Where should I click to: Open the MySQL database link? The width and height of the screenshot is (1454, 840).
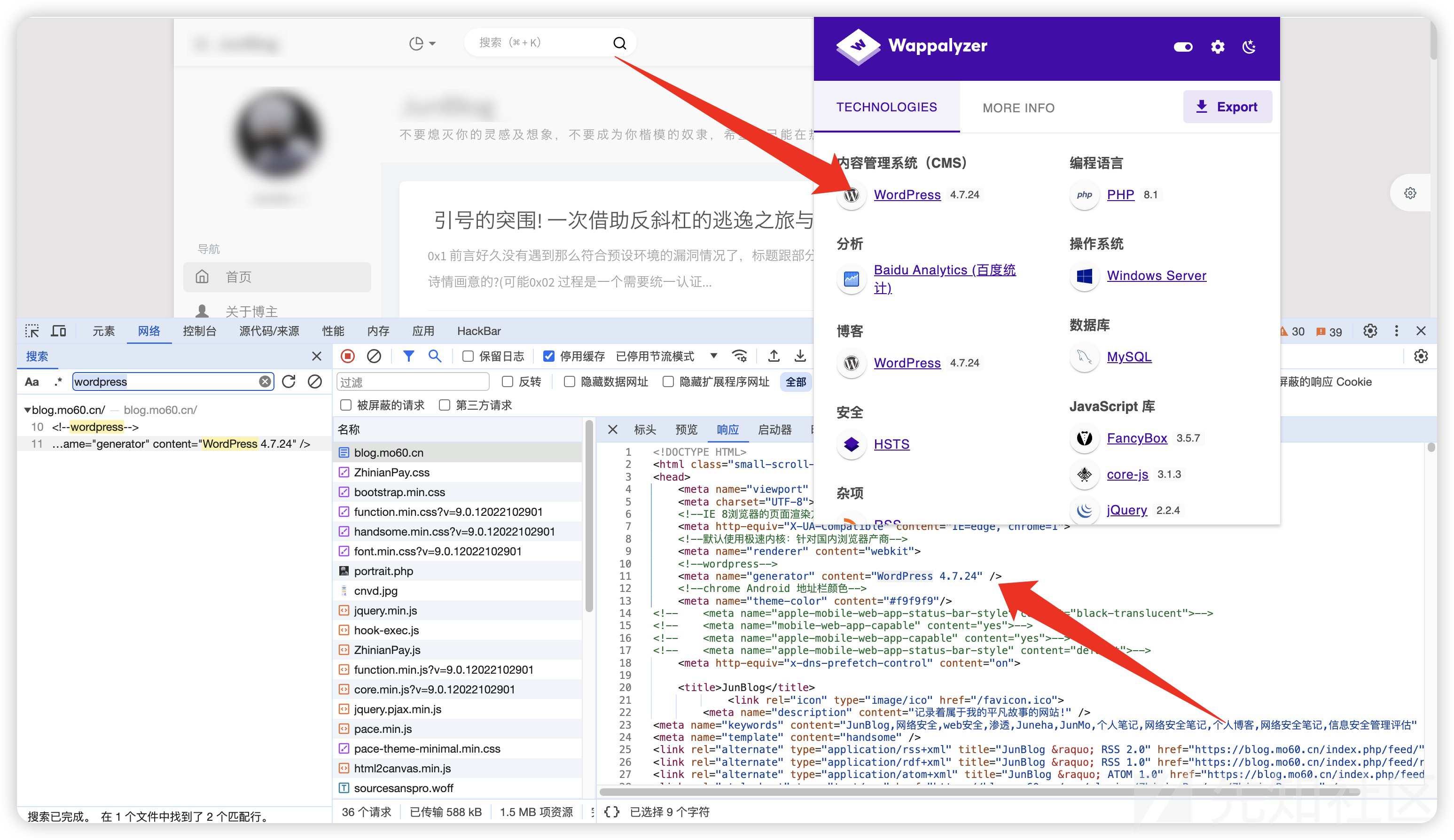[x=1129, y=357]
